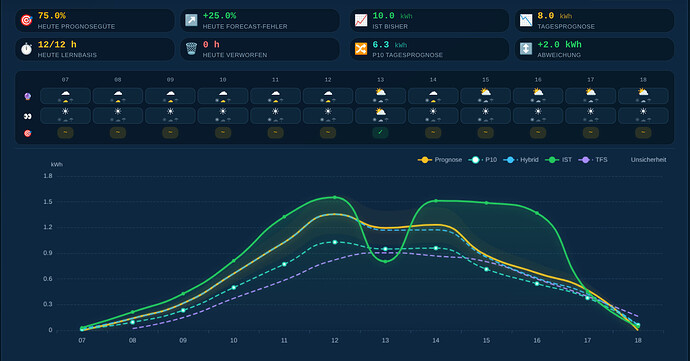
Task: Select the forecast partly-sunny tile for hour 16
Action: (x=538, y=96)
